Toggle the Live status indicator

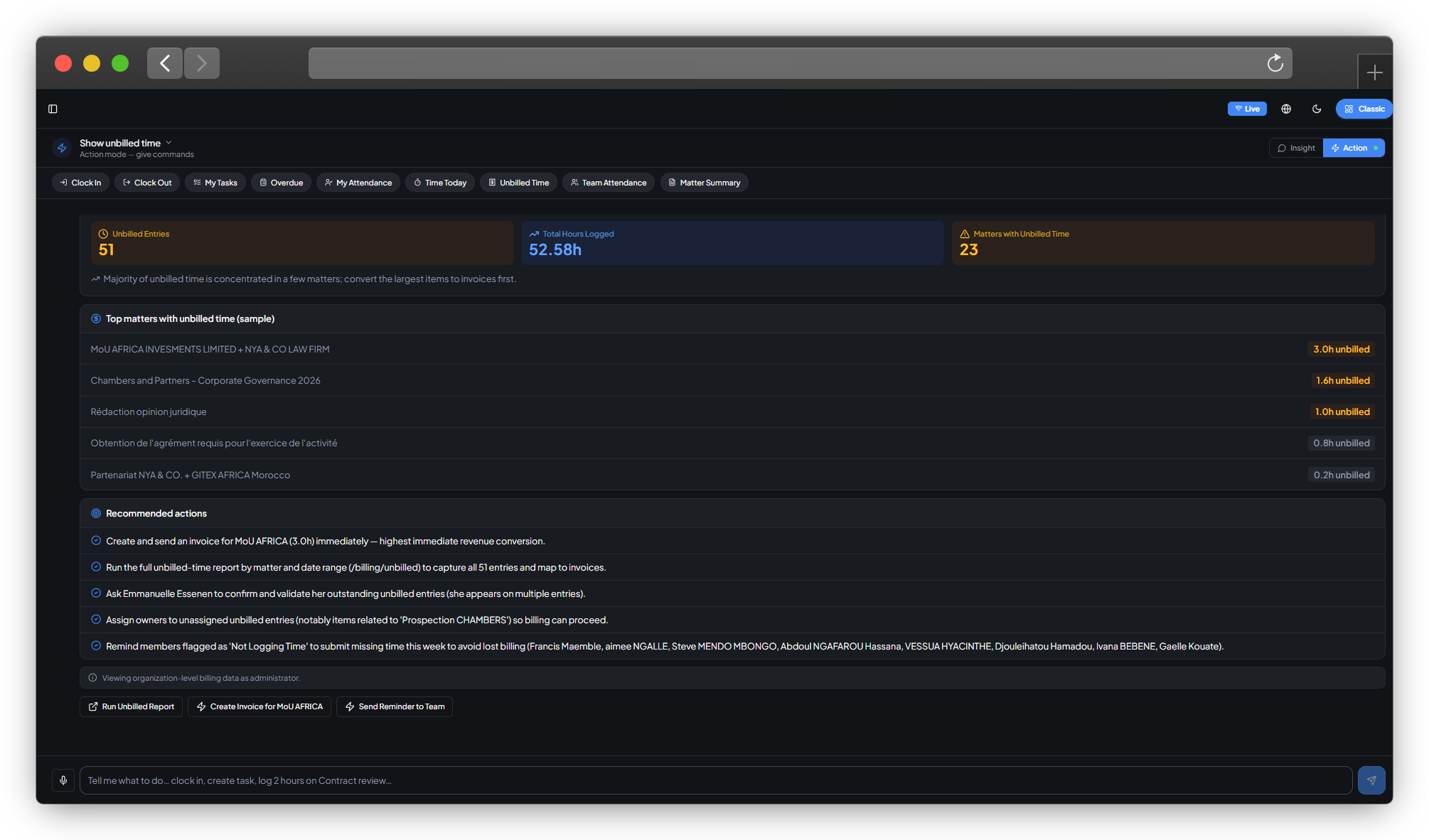pos(1247,108)
